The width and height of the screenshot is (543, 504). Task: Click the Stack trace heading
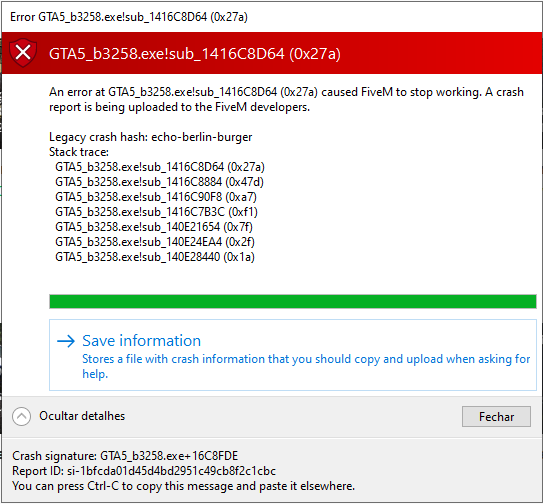coord(79,152)
